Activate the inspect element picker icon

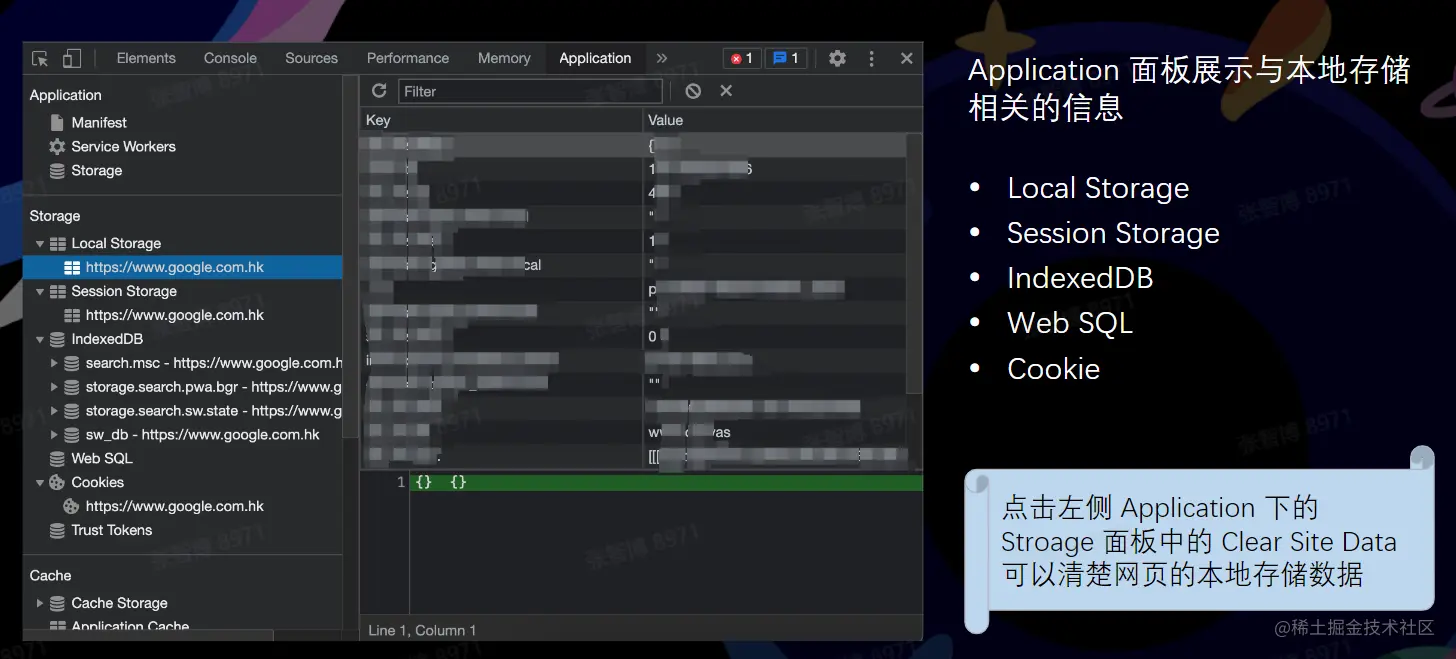click(40, 58)
